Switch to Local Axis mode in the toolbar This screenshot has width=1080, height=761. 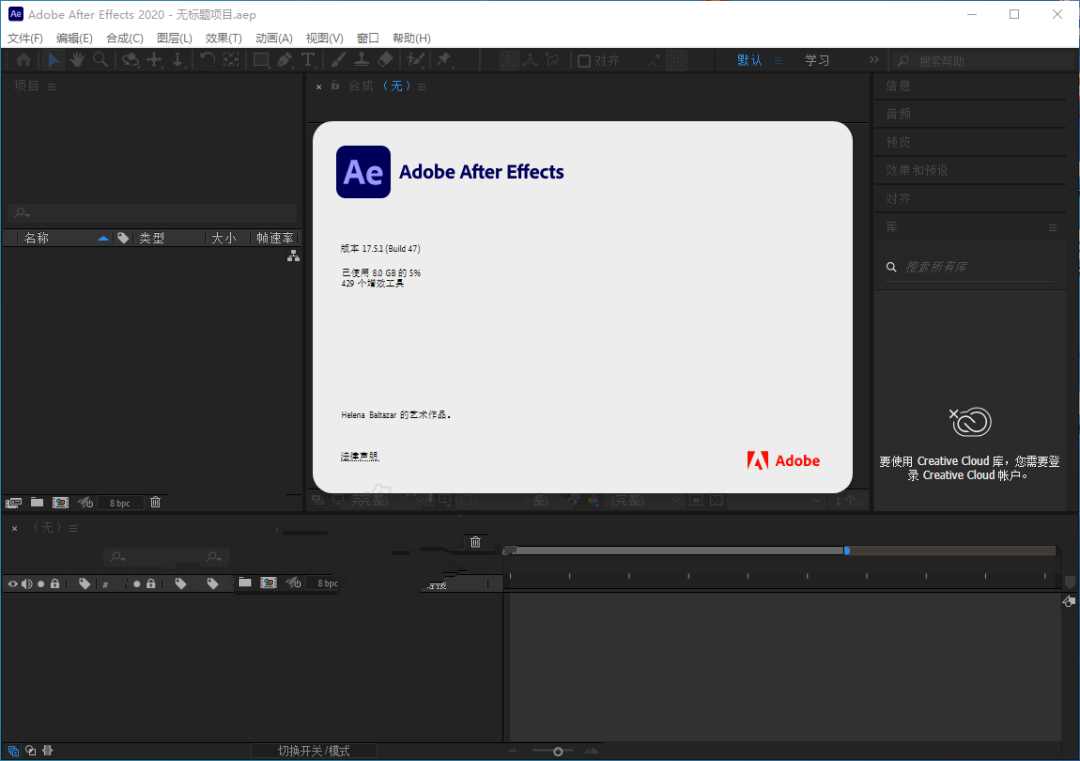pyautogui.click(x=508, y=60)
